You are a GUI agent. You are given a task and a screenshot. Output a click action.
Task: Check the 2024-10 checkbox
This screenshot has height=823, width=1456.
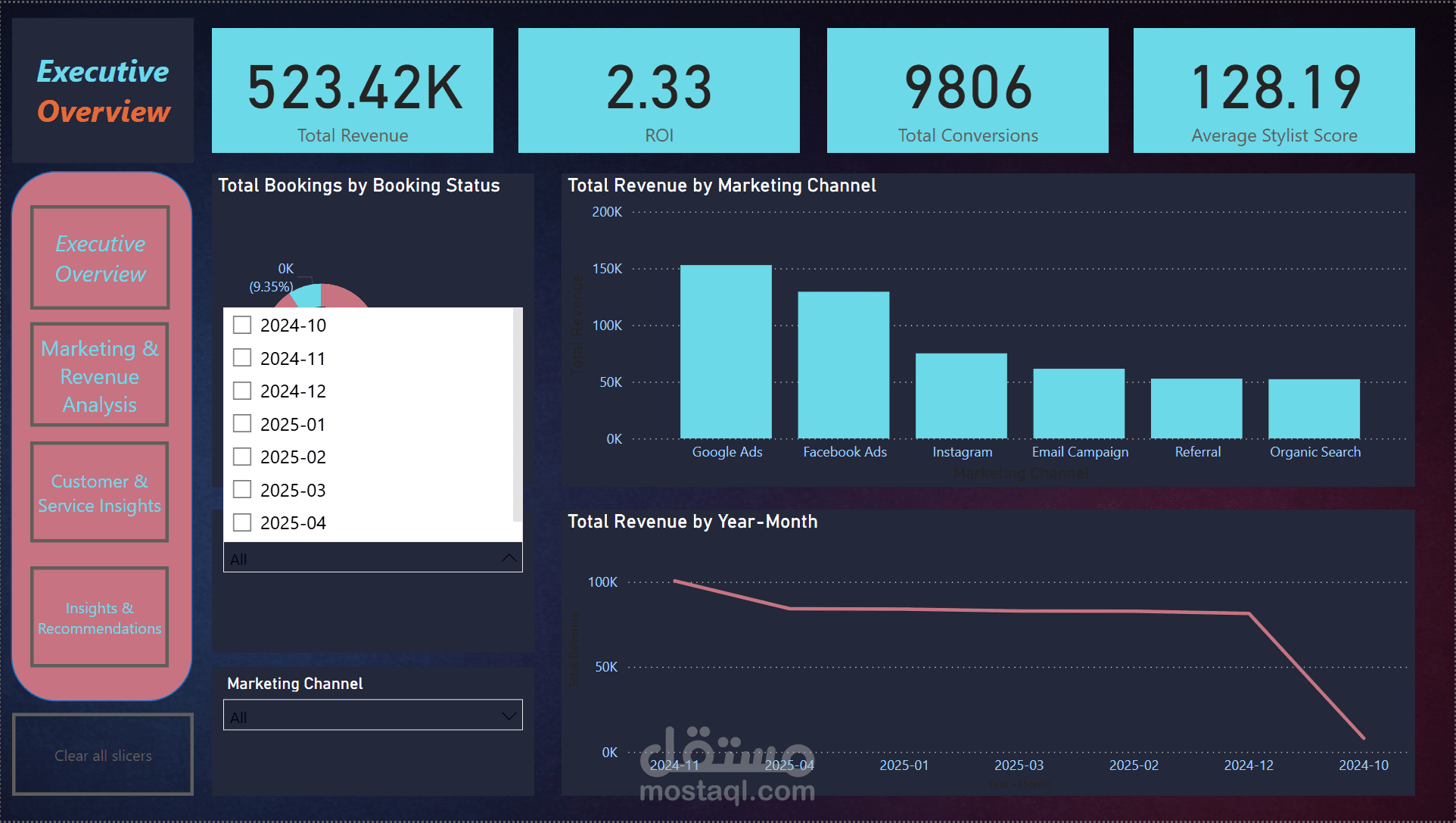click(x=242, y=325)
